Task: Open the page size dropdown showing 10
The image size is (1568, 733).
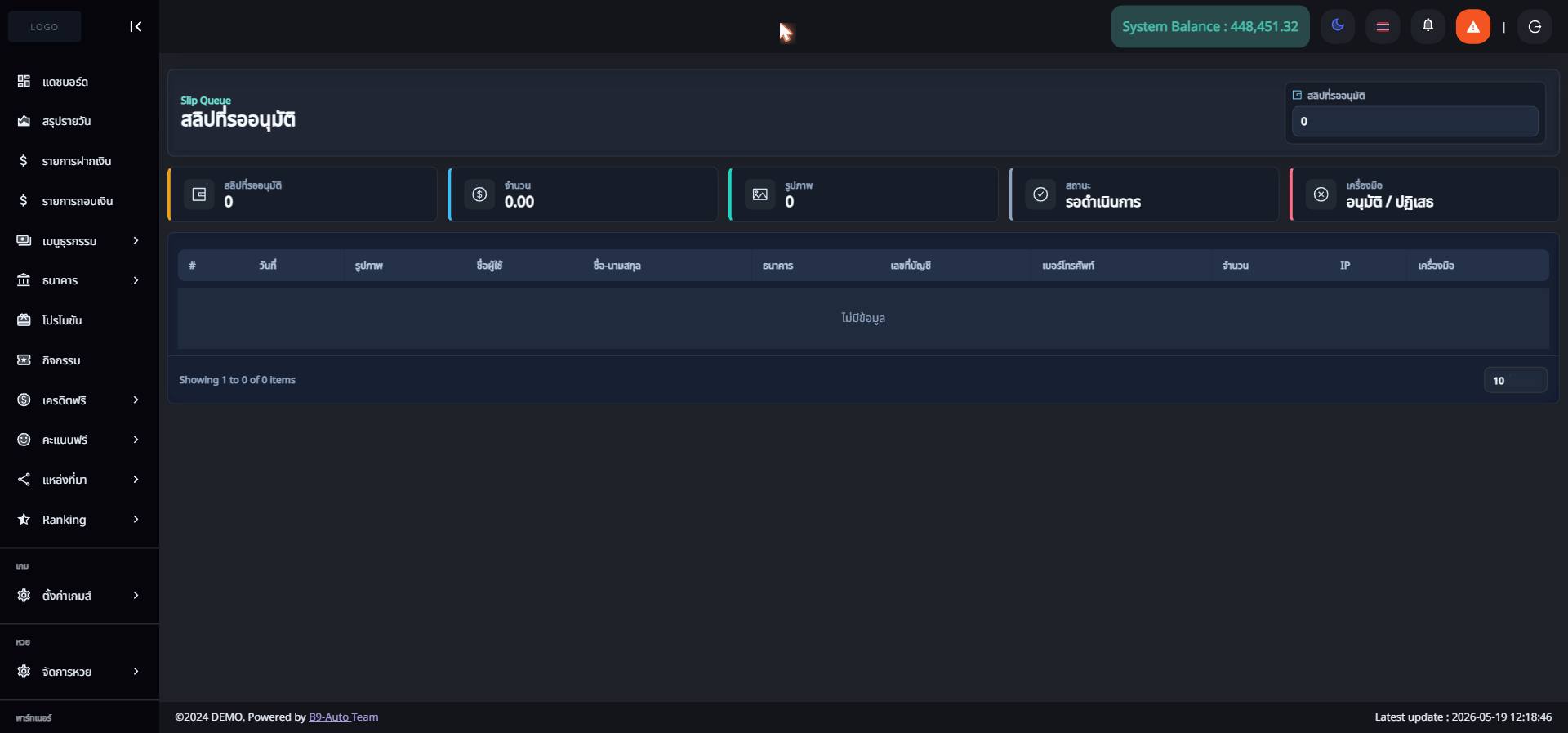Action: [1516, 380]
